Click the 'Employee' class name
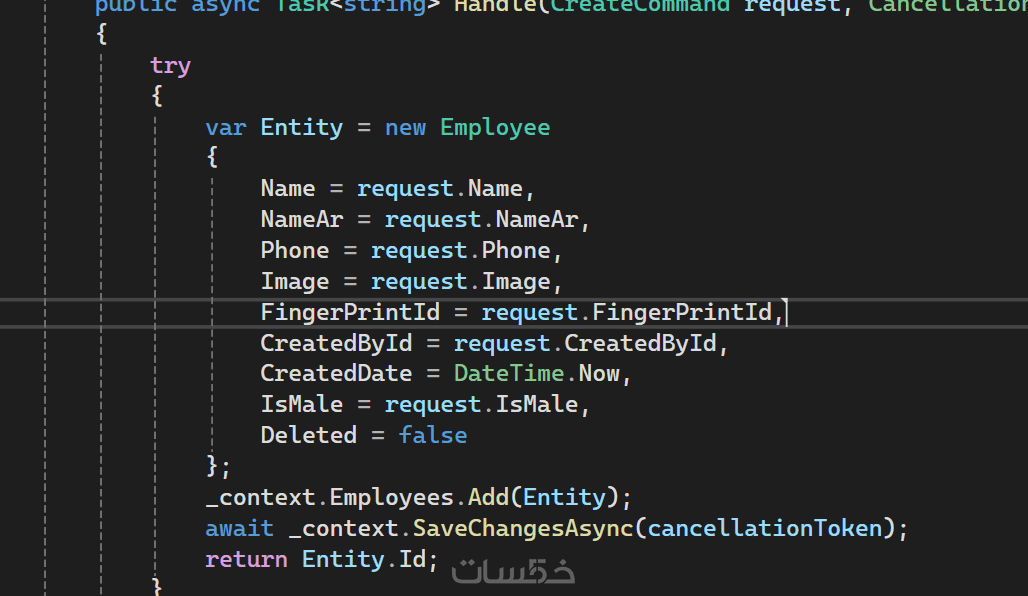Viewport: 1028px width, 596px height. [x=495, y=128]
